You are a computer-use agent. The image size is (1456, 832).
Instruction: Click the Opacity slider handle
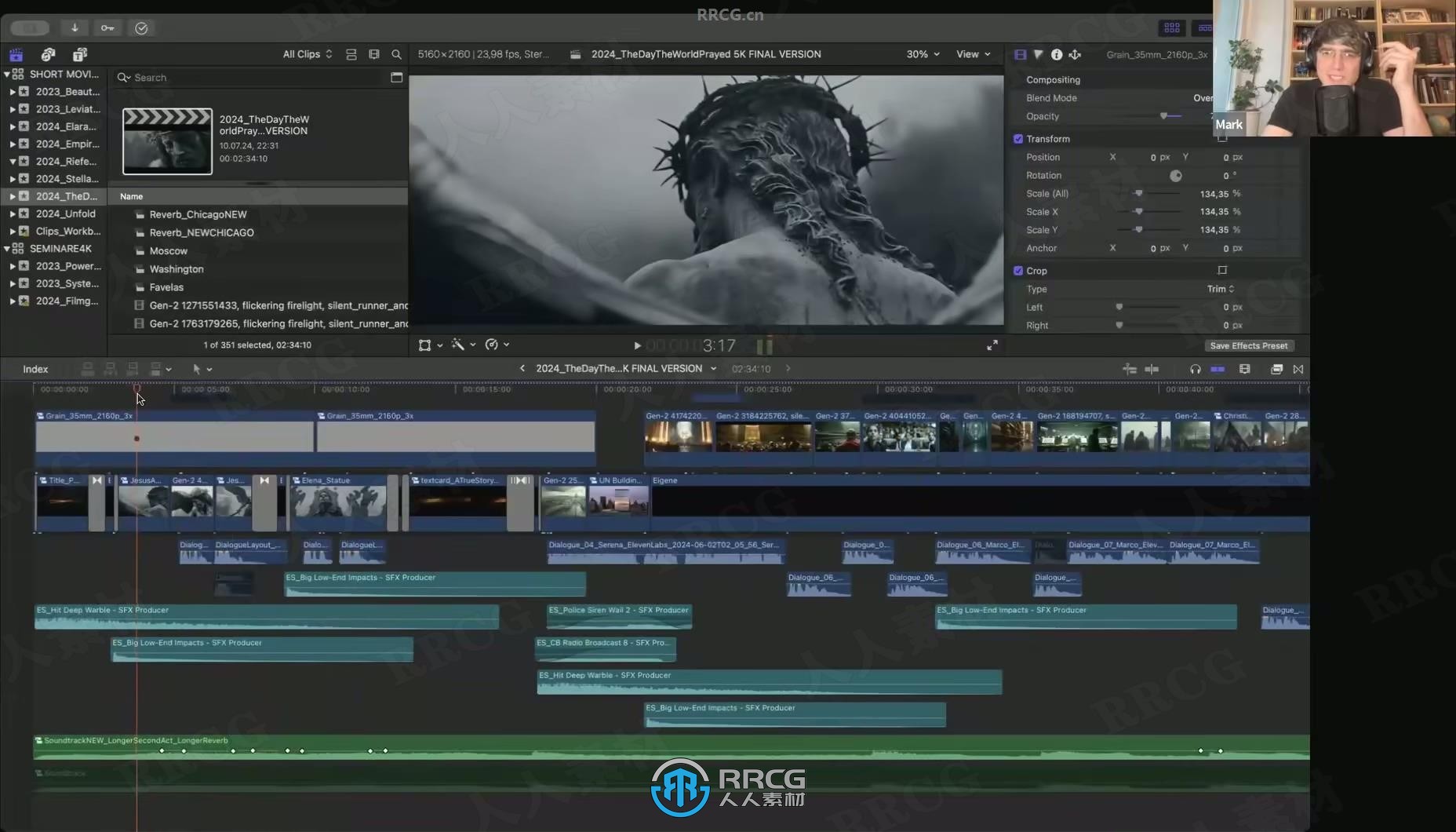(x=1163, y=116)
